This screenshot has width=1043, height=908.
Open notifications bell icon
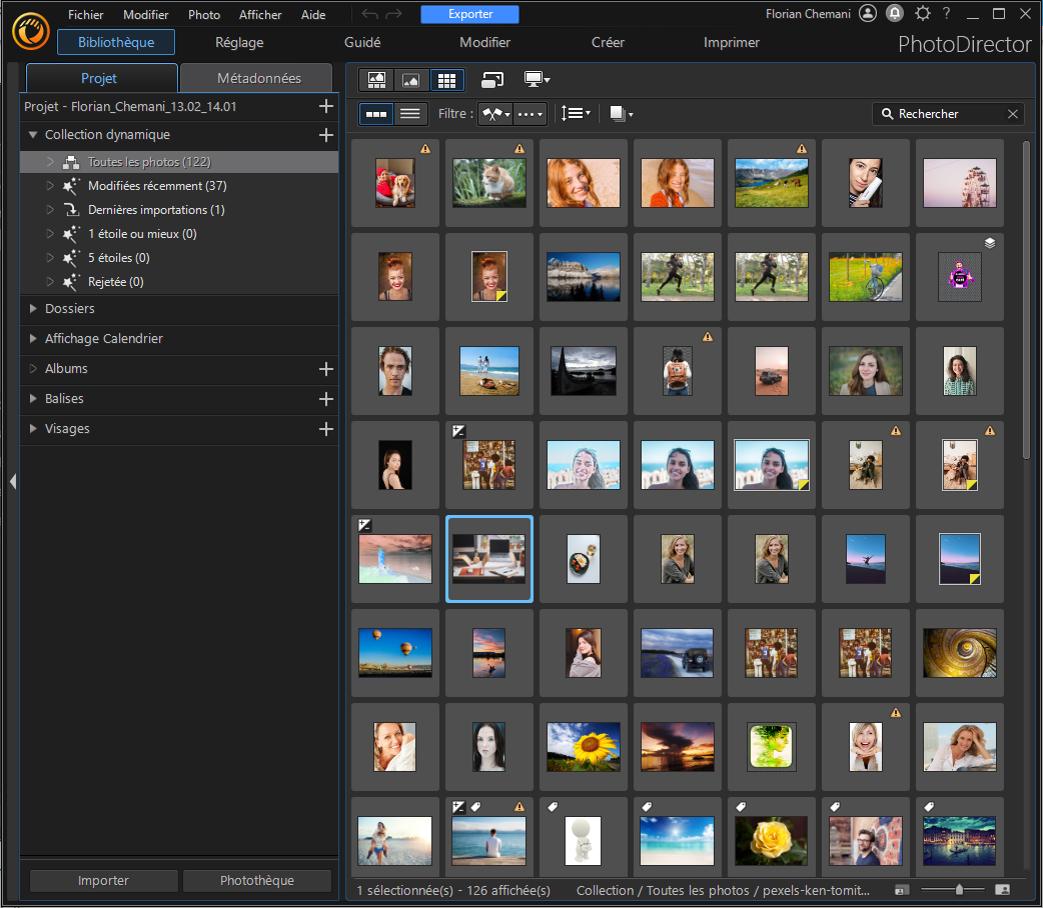[895, 14]
